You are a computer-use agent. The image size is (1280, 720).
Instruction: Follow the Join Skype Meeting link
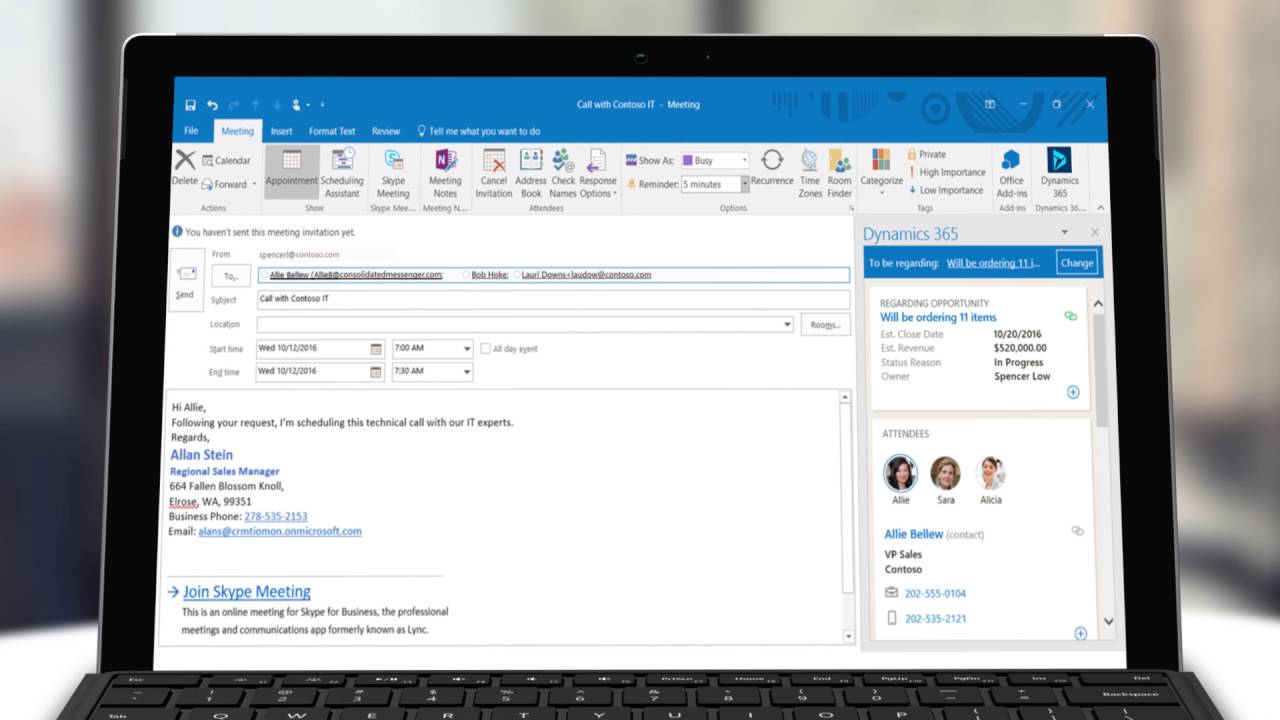245,591
